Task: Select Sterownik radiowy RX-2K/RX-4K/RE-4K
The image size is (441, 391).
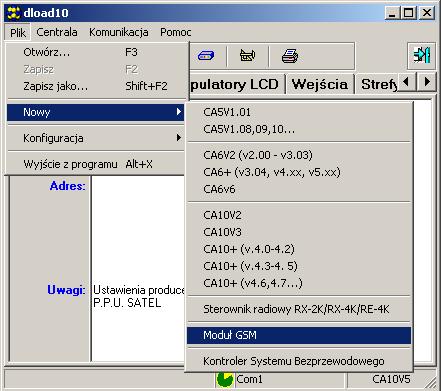Action: (x=299, y=309)
